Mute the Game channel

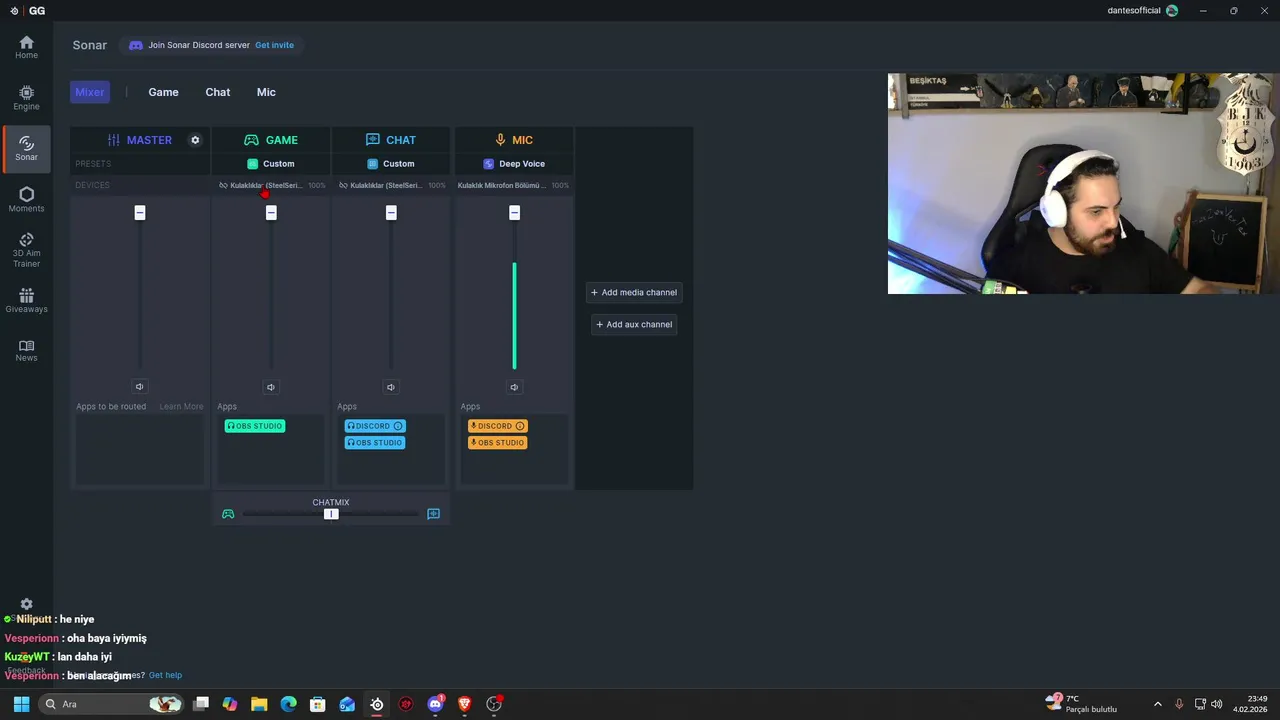(x=271, y=387)
